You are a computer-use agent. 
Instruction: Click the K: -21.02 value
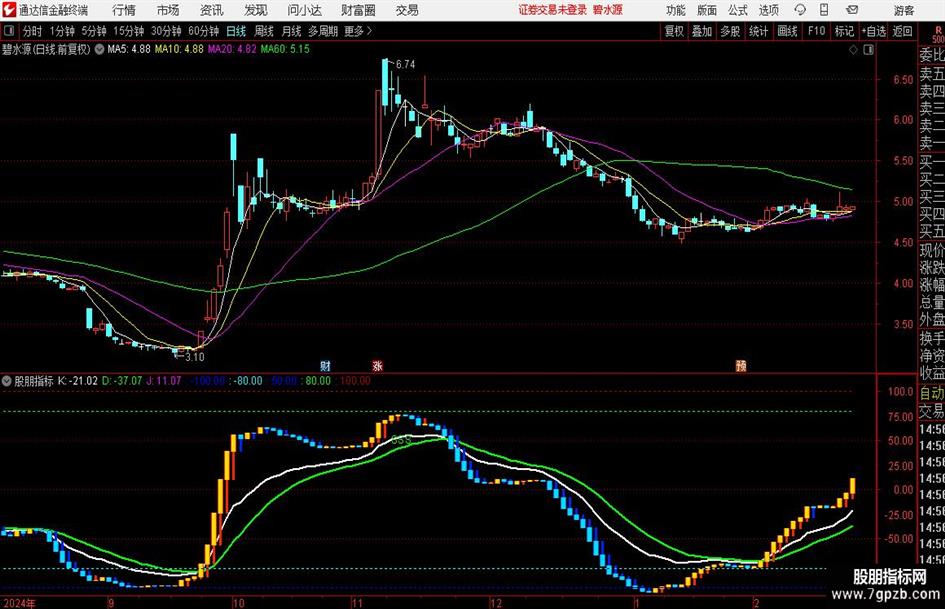click(x=78, y=381)
